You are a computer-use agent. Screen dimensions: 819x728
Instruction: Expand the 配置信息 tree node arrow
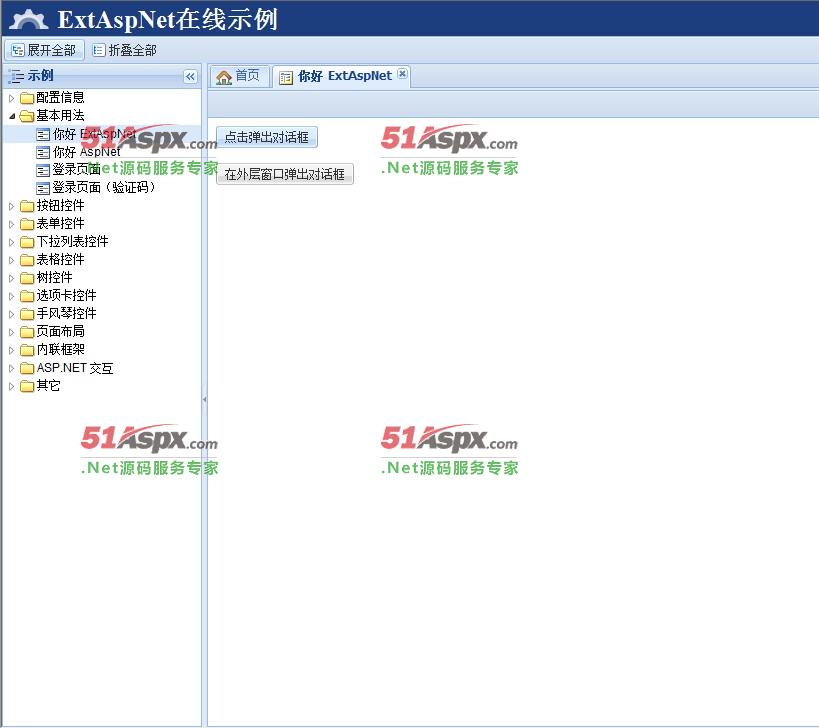click(11, 98)
